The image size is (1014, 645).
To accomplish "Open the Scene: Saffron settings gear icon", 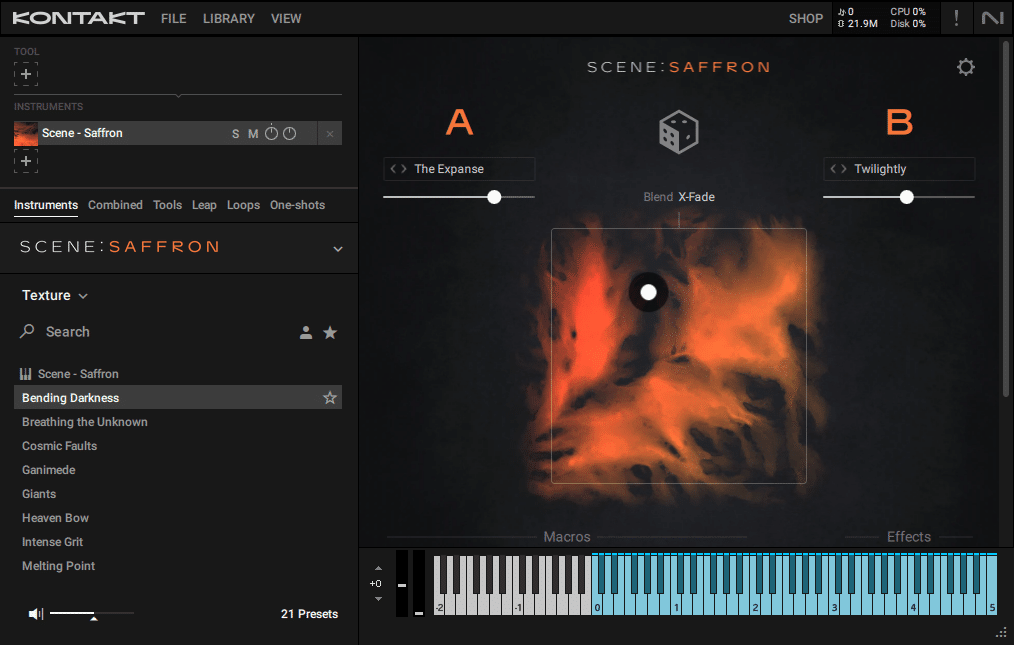I will click(965, 67).
